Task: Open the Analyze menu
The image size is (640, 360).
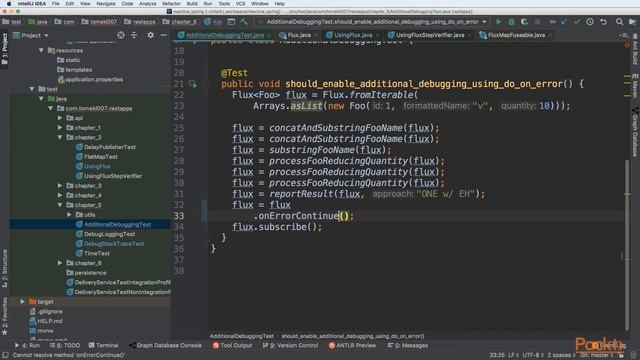Action: (x=147, y=4)
